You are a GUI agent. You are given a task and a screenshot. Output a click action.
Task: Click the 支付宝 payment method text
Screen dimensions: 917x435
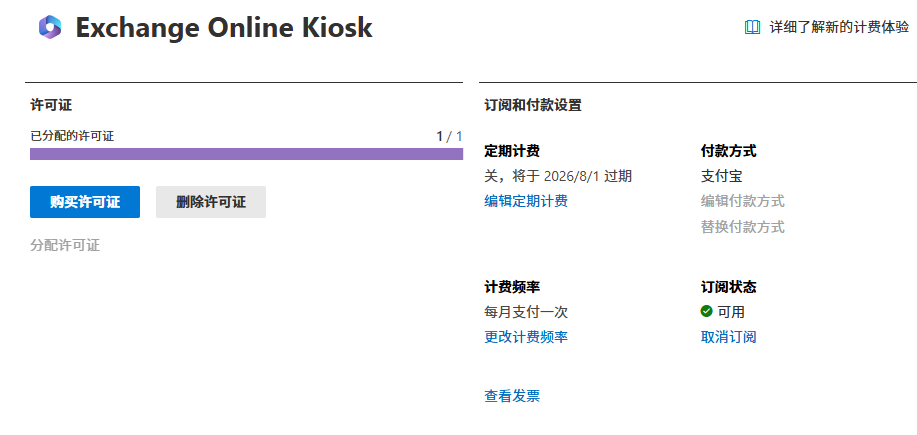[721, 176]
